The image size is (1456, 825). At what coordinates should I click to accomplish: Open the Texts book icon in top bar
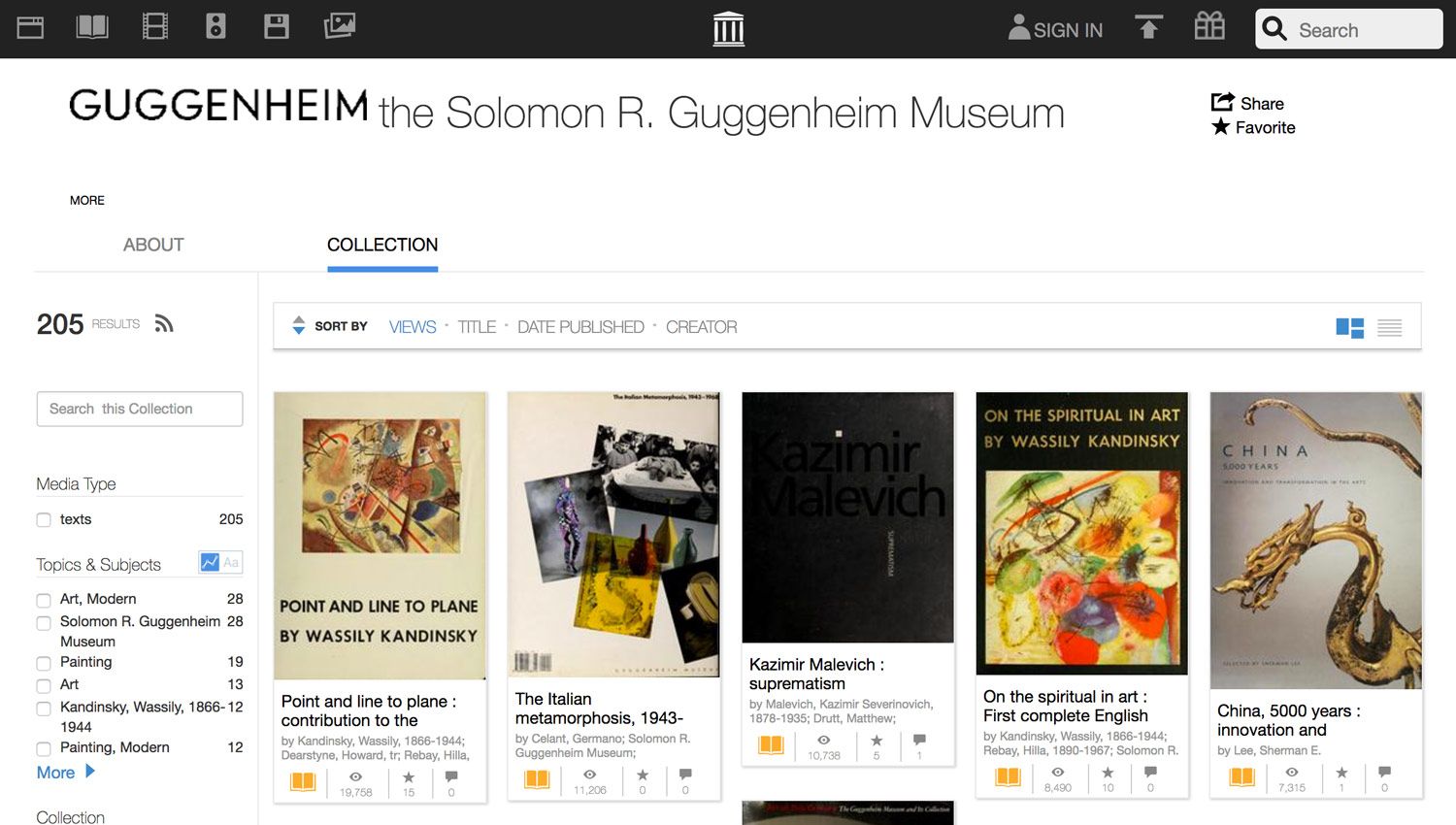coord(92,26)
